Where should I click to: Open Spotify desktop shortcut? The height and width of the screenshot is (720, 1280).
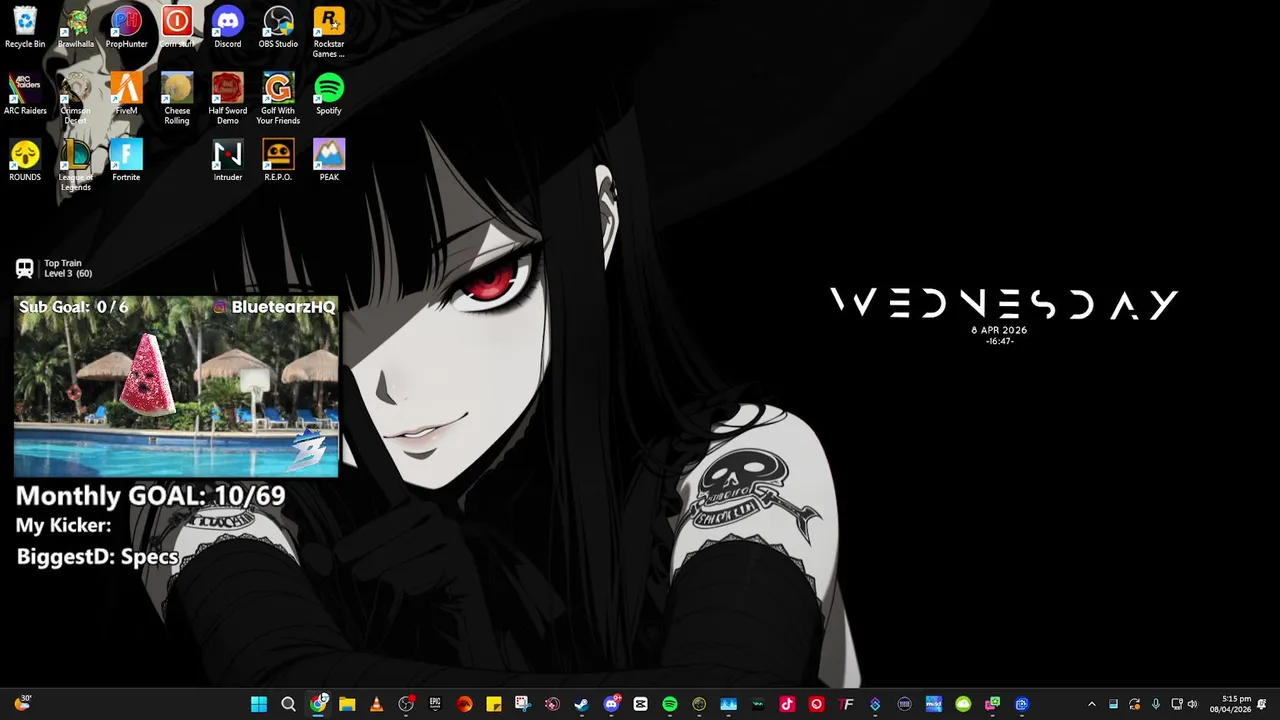tap(329, 94)
